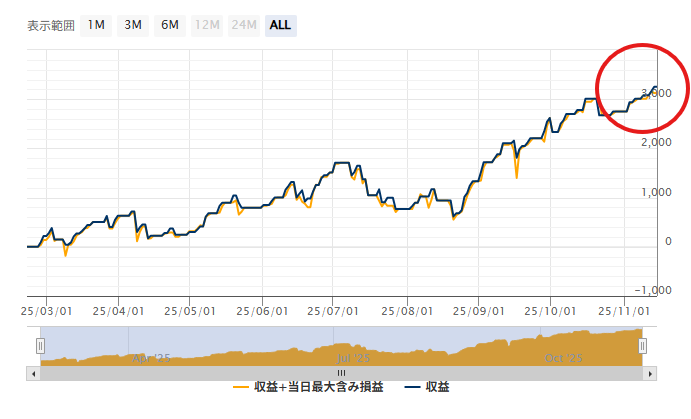The width and height of the screenshot is (691, 419).
Task: Click the Jul '25 navigator label
Action: (353, 358)
